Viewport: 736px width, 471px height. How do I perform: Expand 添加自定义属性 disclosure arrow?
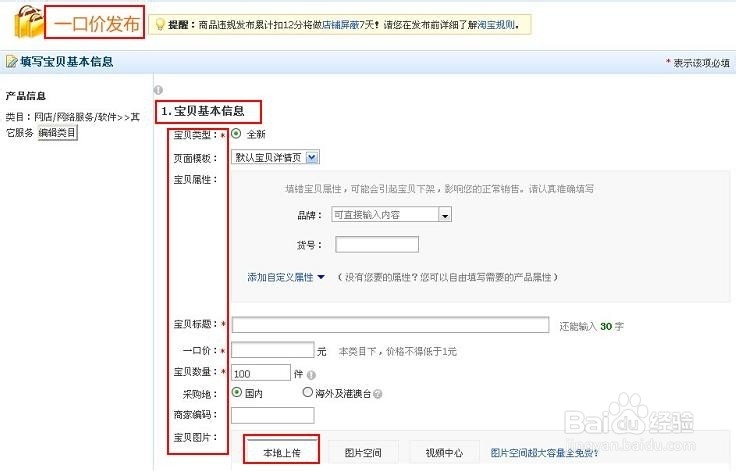click(321, 277)
